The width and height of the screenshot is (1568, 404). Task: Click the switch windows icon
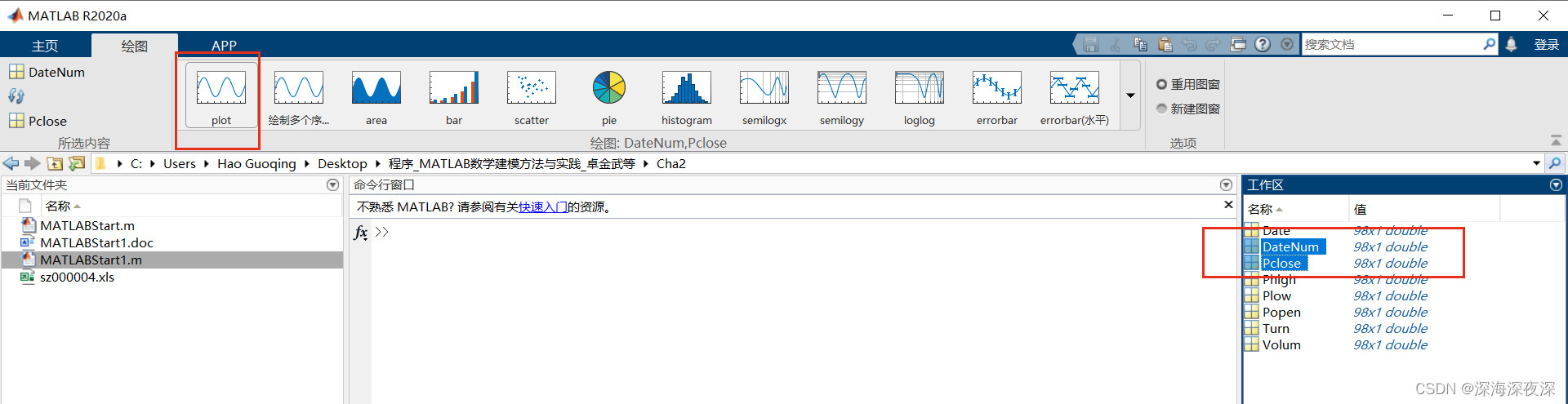1238,45
